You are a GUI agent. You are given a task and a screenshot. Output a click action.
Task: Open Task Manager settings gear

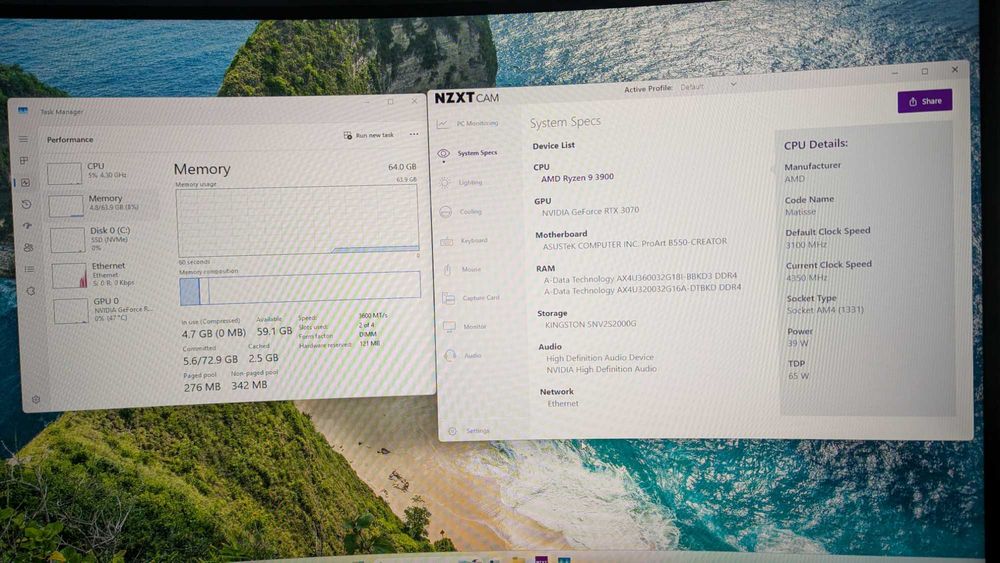pyautogui.click(x=36, y=400)
